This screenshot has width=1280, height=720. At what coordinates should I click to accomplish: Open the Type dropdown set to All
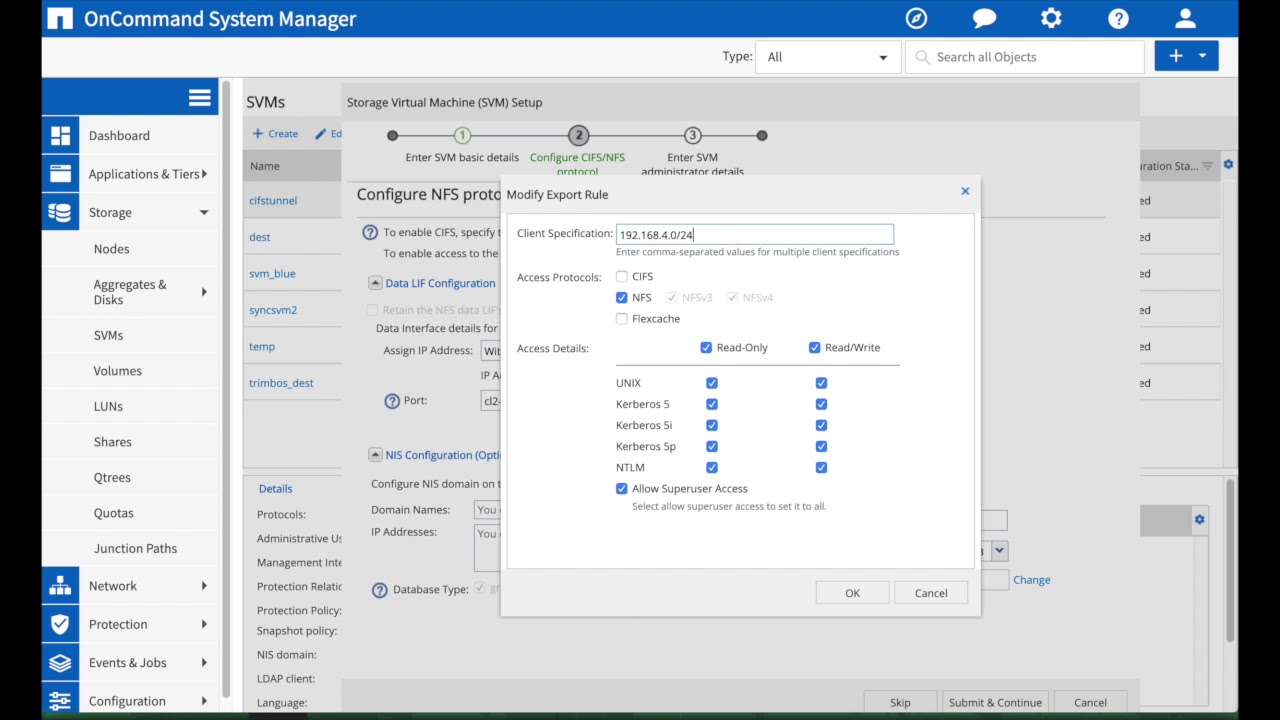pos(828,57)
